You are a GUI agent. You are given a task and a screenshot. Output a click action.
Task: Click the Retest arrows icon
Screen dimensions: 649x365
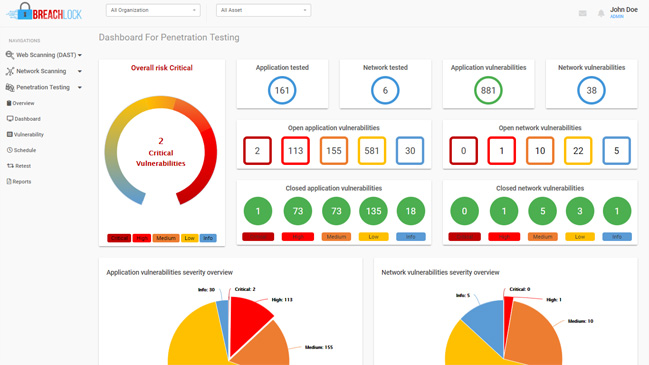tap(10, 166)
